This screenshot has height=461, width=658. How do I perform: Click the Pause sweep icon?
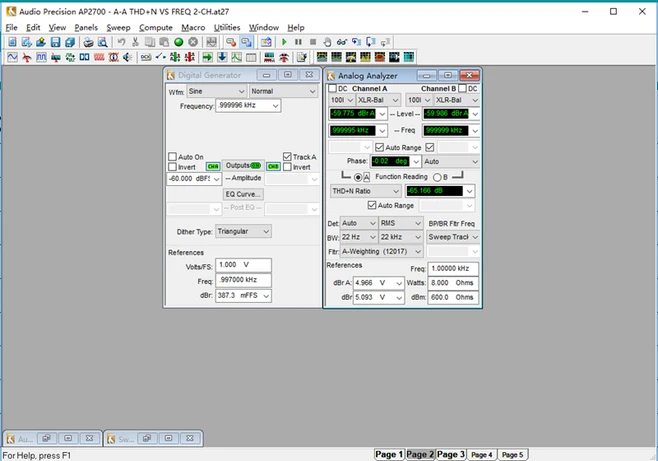(298, 42)
